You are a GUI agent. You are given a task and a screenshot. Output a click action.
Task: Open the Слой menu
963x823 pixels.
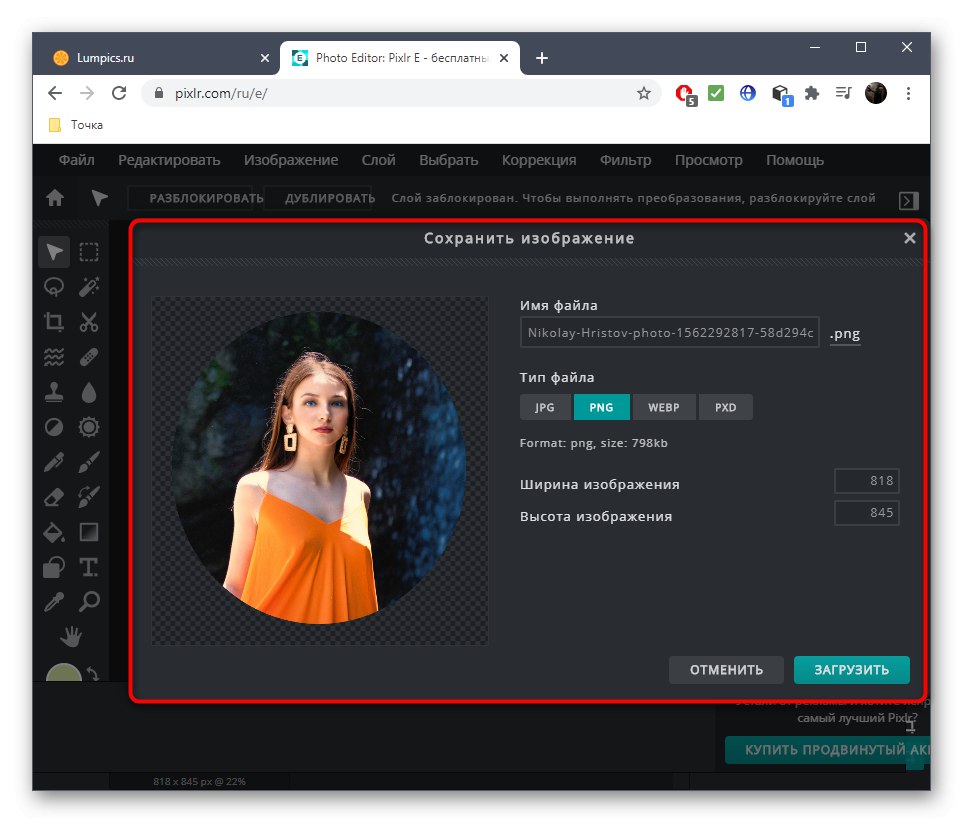tap(378, 160)
